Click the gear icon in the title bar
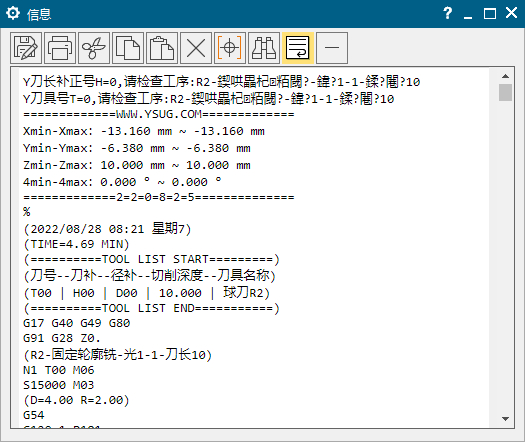The height and width of the screenshot is (442, 525). coord(13,13)
